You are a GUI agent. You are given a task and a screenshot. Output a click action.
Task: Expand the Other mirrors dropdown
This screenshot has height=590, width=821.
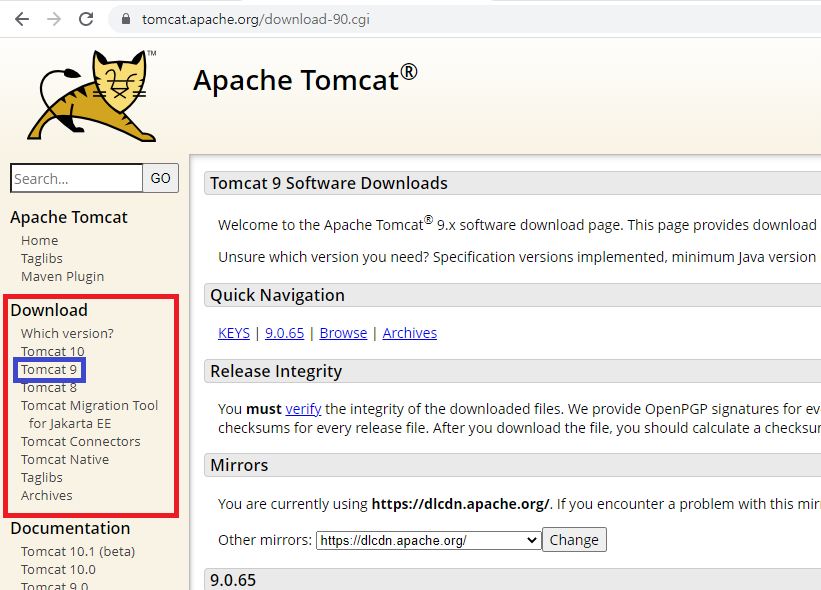pyautogui.click(x=428, y=540)
